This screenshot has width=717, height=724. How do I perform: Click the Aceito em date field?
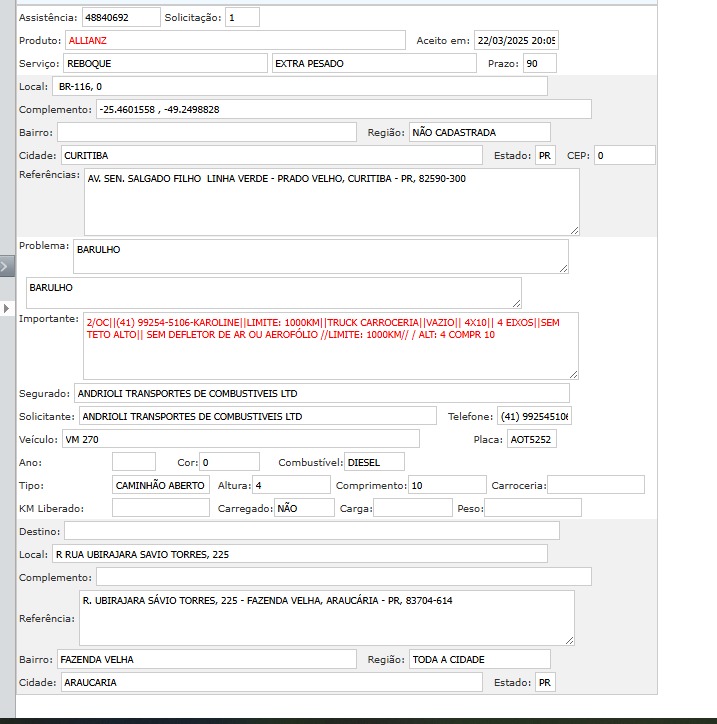click(x=515, y=41)
